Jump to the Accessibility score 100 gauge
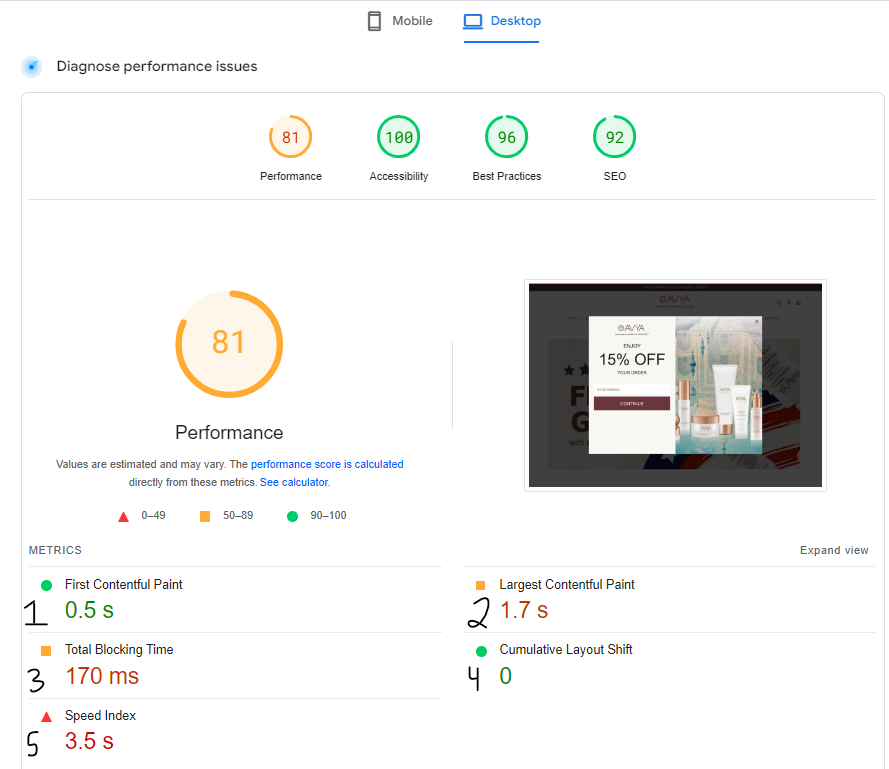Image resolution: width=889 pixels, height=769 pixels. [x=398, y=138]
